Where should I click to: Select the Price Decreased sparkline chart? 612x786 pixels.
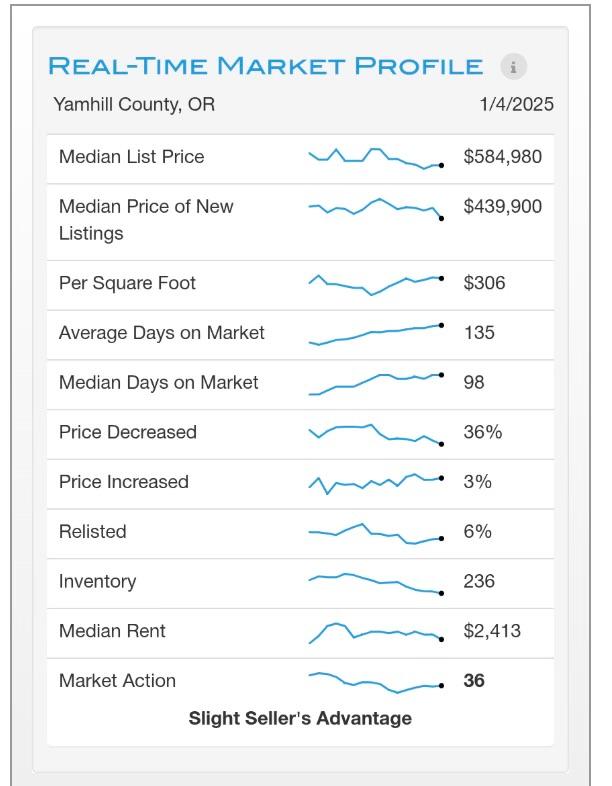click(376, 434)
